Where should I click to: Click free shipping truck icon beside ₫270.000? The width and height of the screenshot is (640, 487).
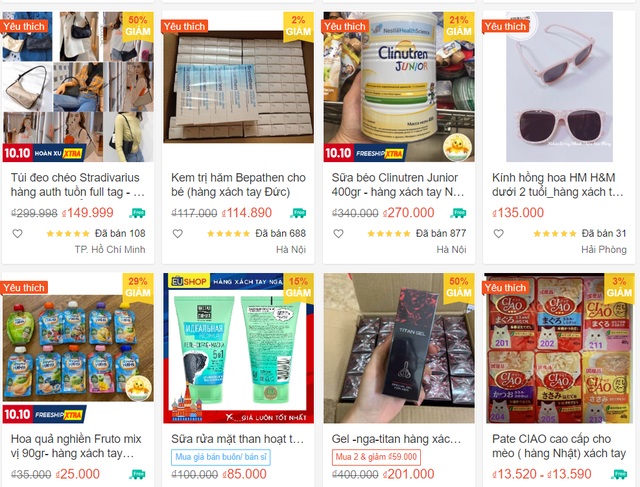[459, 213]
